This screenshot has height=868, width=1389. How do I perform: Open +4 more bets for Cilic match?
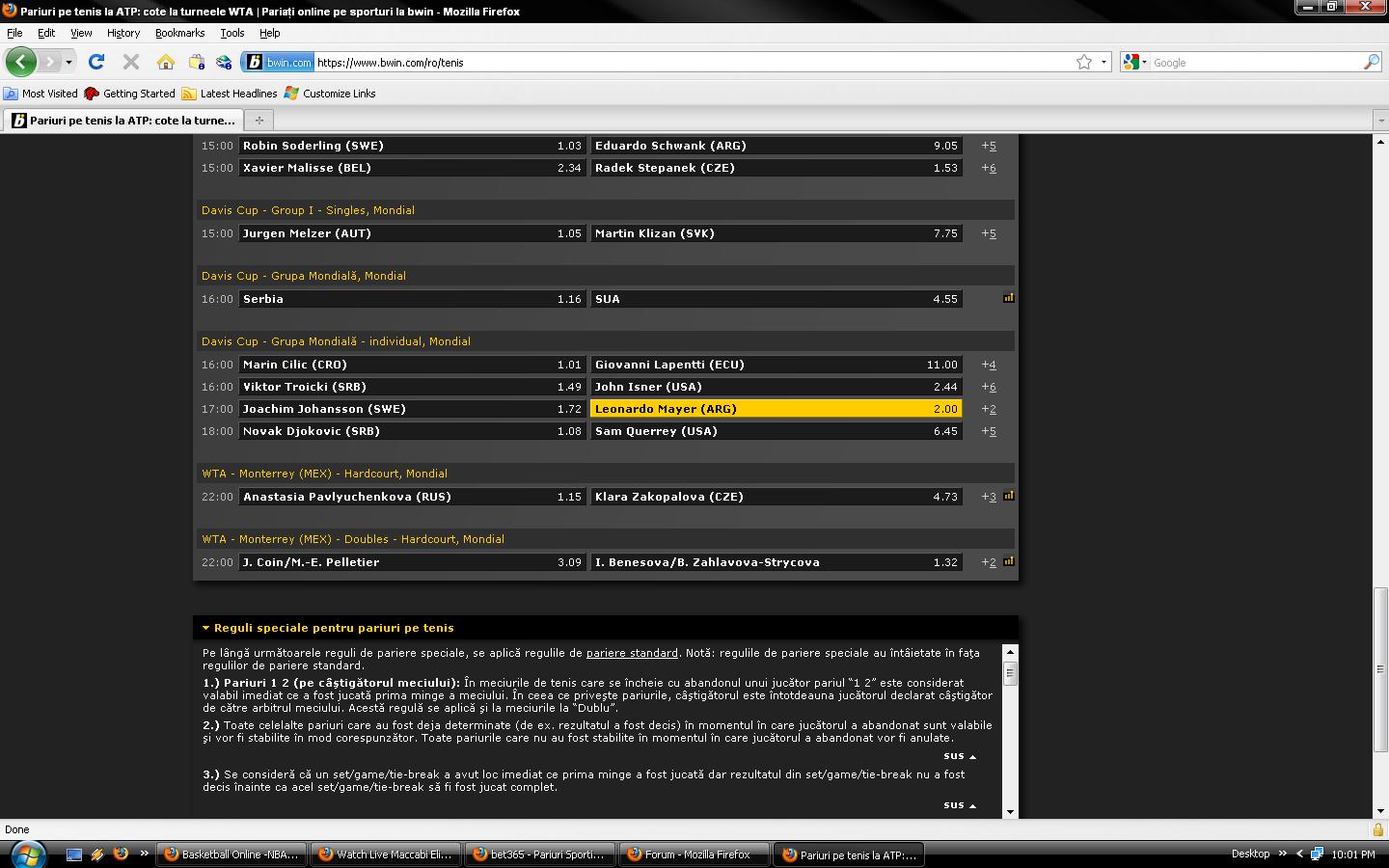(989, 365)
